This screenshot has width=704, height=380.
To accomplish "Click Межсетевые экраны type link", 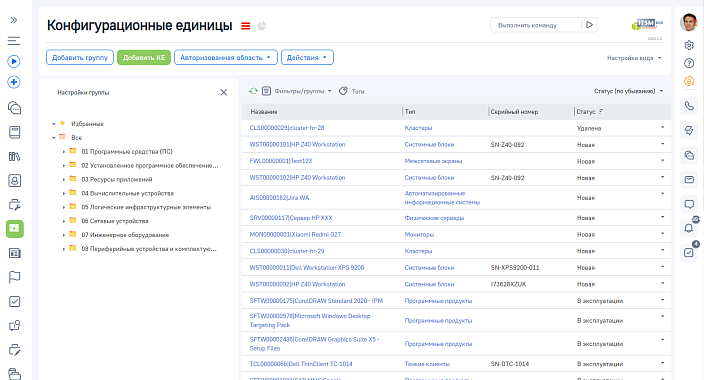I will tap(433, 161).
